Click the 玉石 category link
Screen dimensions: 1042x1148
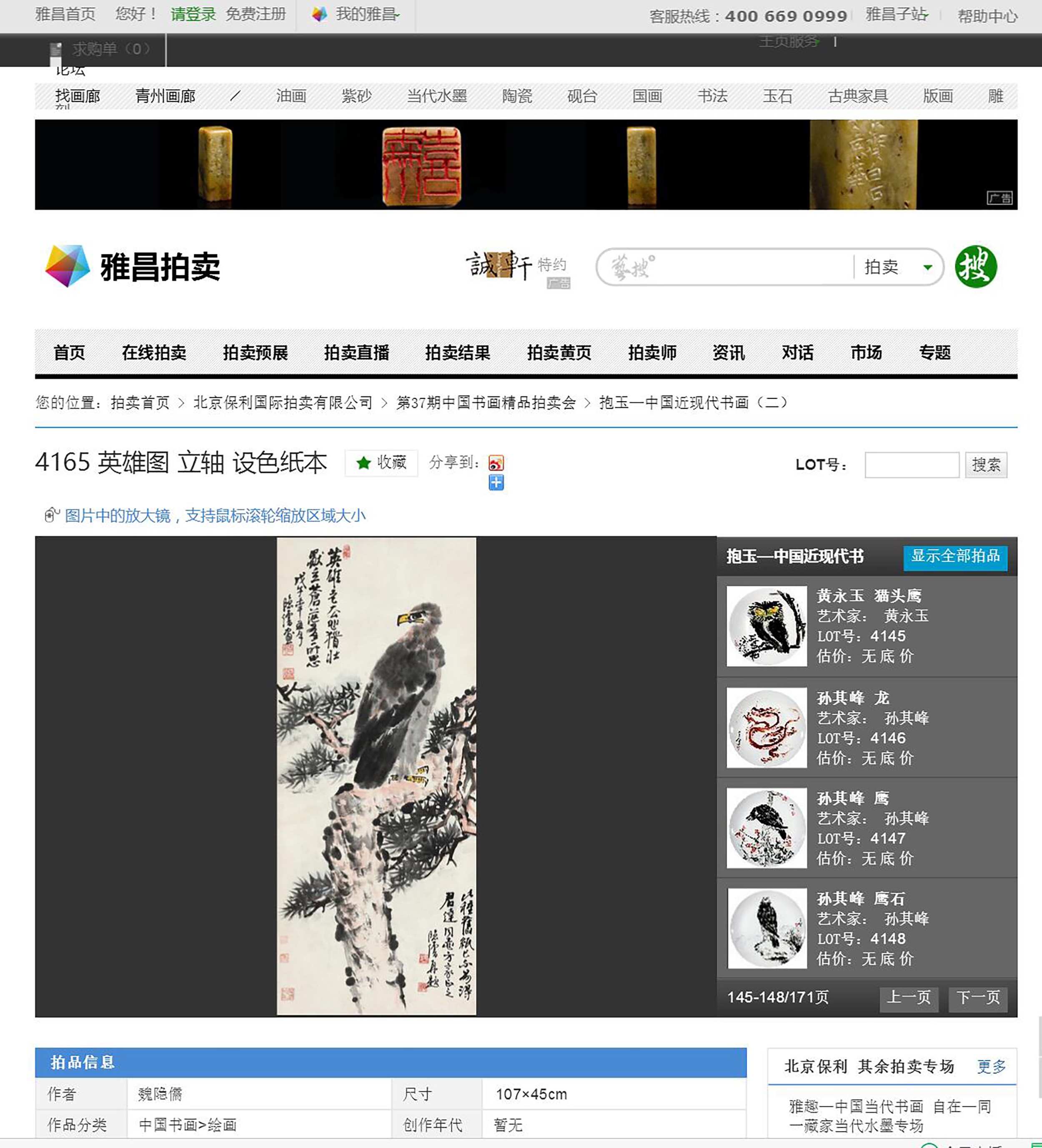pos(777,95)
